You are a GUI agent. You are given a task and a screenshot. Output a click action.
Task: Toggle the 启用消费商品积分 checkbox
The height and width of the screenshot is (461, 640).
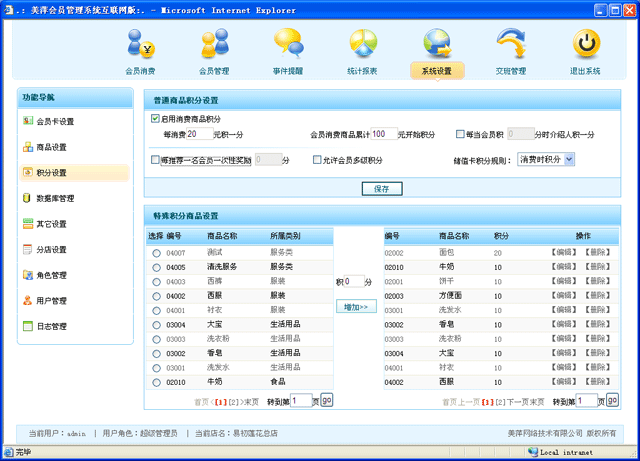(x=155, y=118)
